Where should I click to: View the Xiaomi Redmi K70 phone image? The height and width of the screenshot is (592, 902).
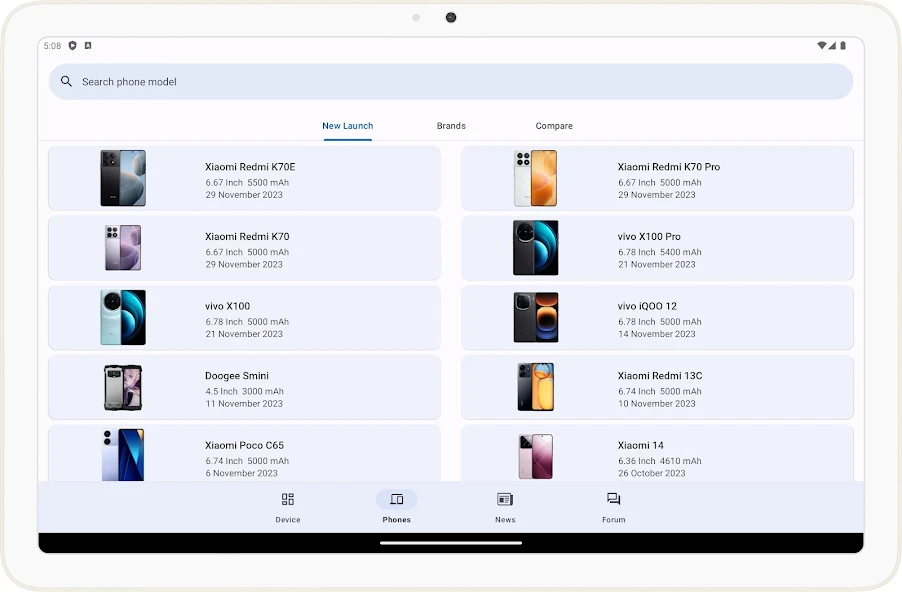(x=123, y=248)
